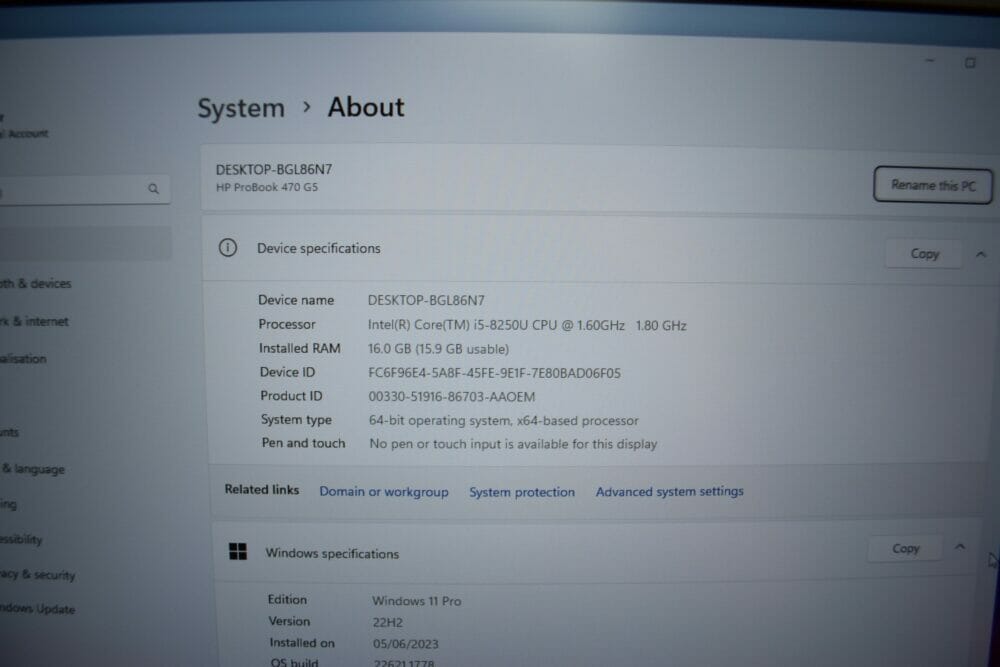This screenshot has width=1000, height=667.
Task: Go back to System in breadcrumb
Action: pos(241,108)
